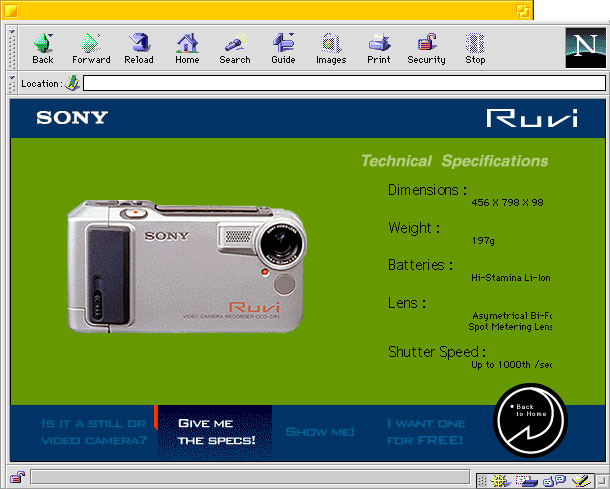Click the Netscape N logo
This screenshot has height=489, width=610.
pos(585,48)
